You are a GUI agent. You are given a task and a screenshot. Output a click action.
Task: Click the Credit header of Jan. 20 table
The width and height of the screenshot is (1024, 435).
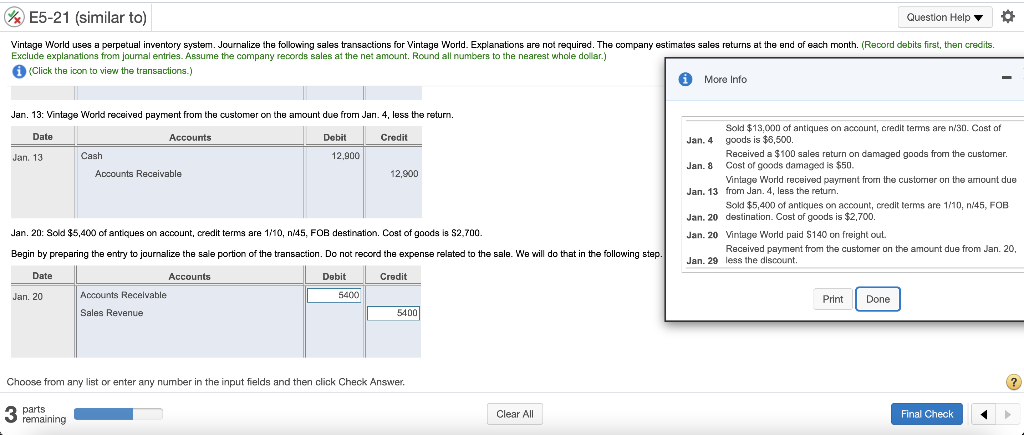pos(393,276)
